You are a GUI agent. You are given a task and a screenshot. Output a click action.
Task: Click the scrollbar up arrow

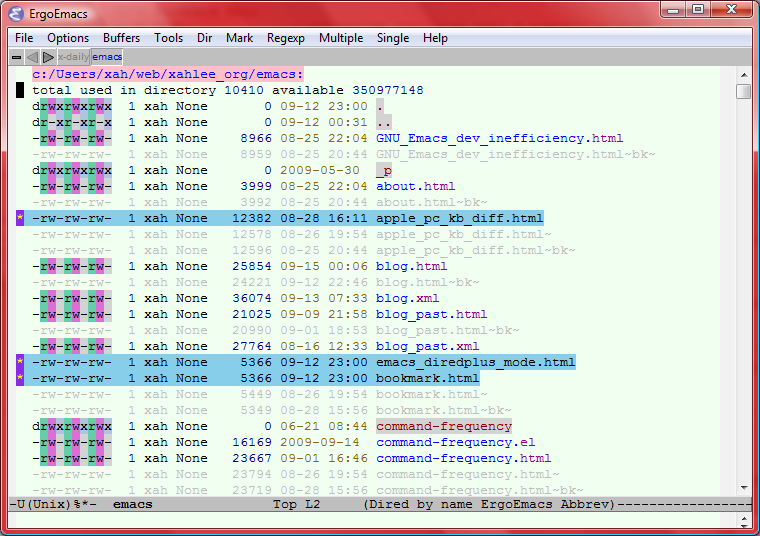744,75
